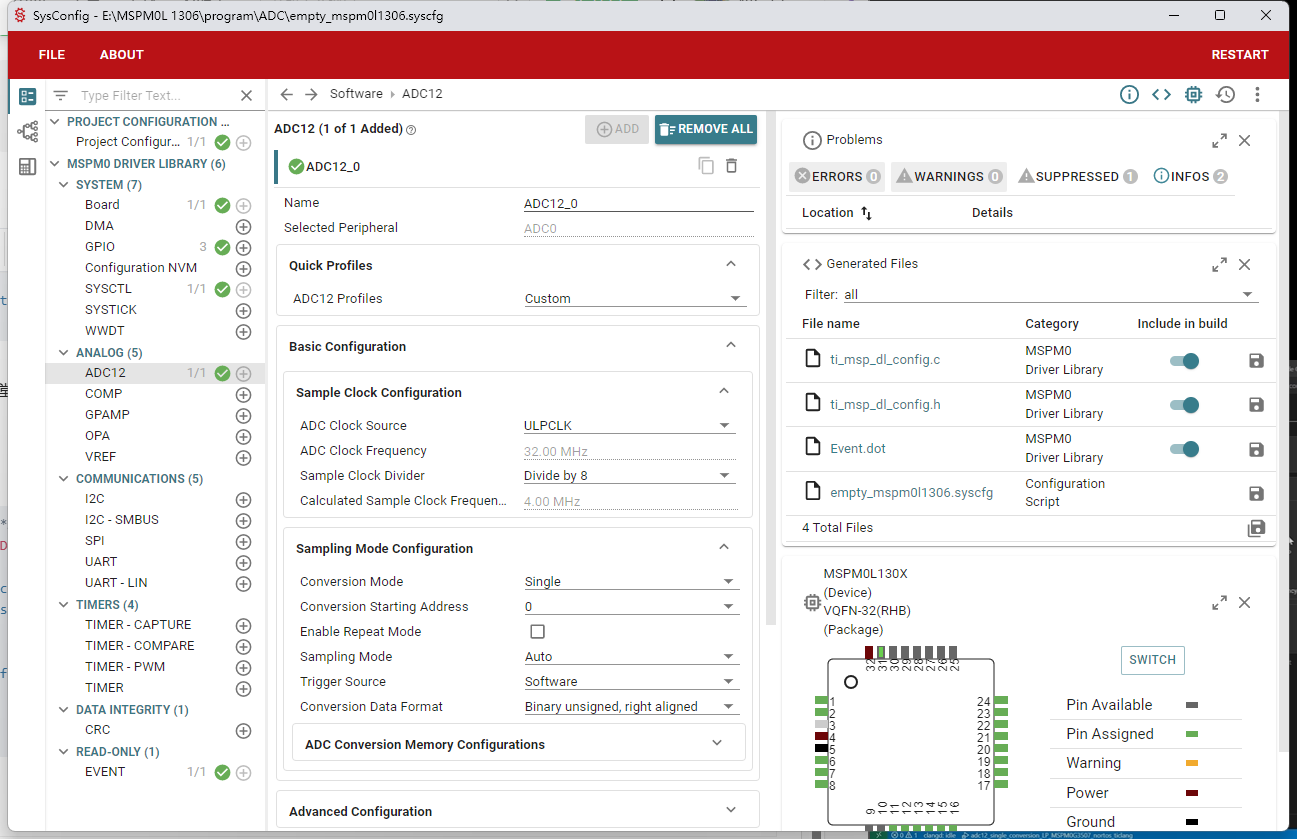This screenshot has height=839, width=1297.
Task: Add a DMA module with its plus icon
Action: pyautogui.click(x=243, y=227)
